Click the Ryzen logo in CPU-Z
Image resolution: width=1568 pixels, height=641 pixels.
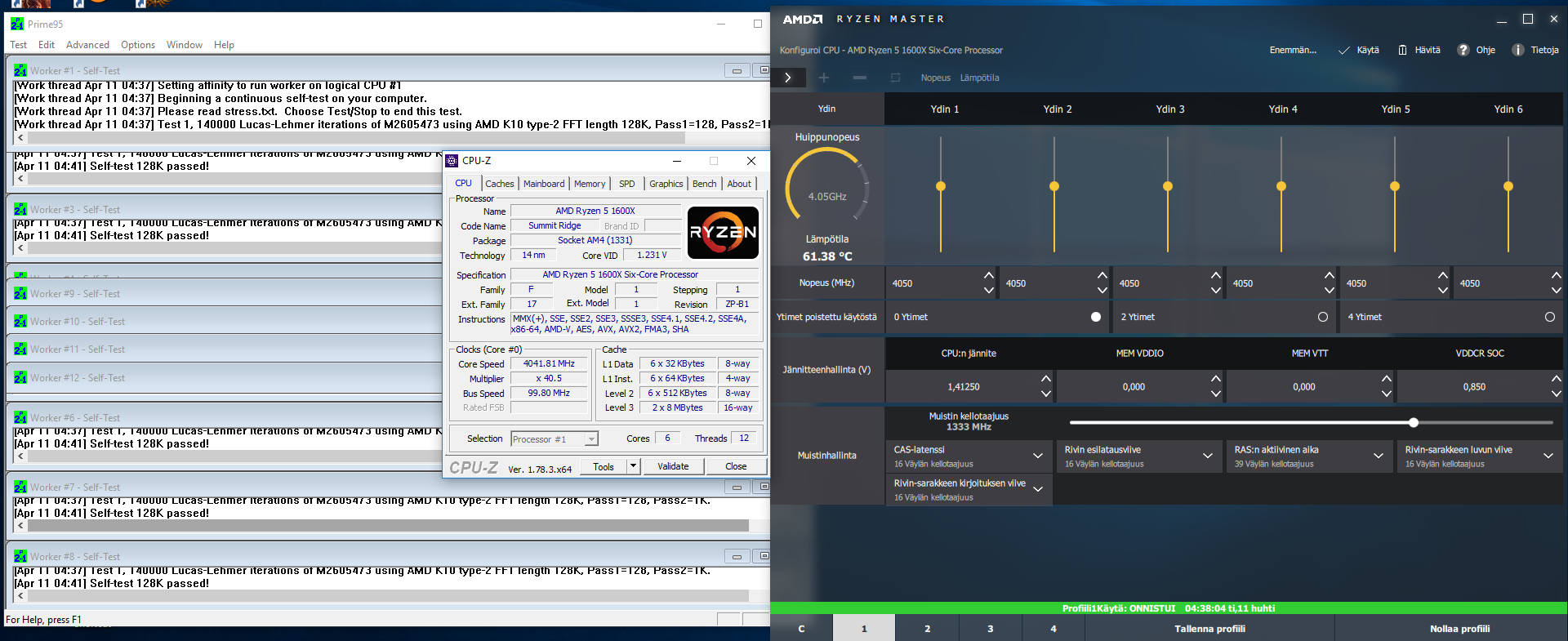pyautogui.click(x=723, y=233)
